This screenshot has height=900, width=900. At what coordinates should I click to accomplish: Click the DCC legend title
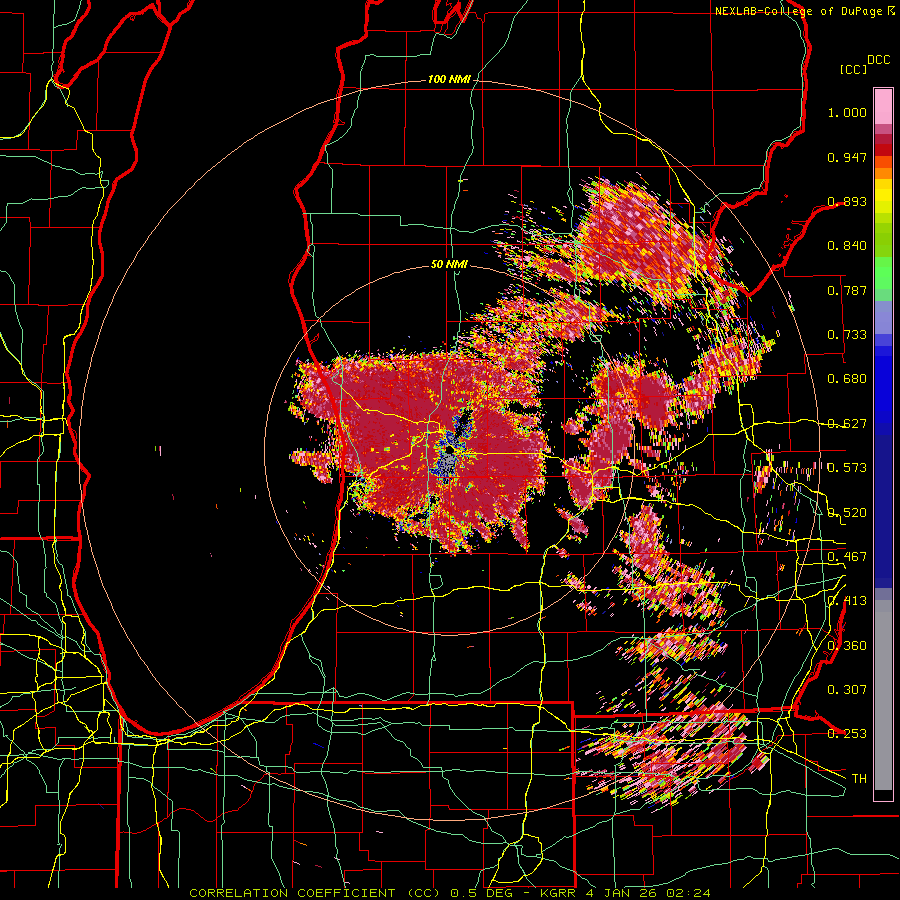pyautogui.click(x=879, y=60)
